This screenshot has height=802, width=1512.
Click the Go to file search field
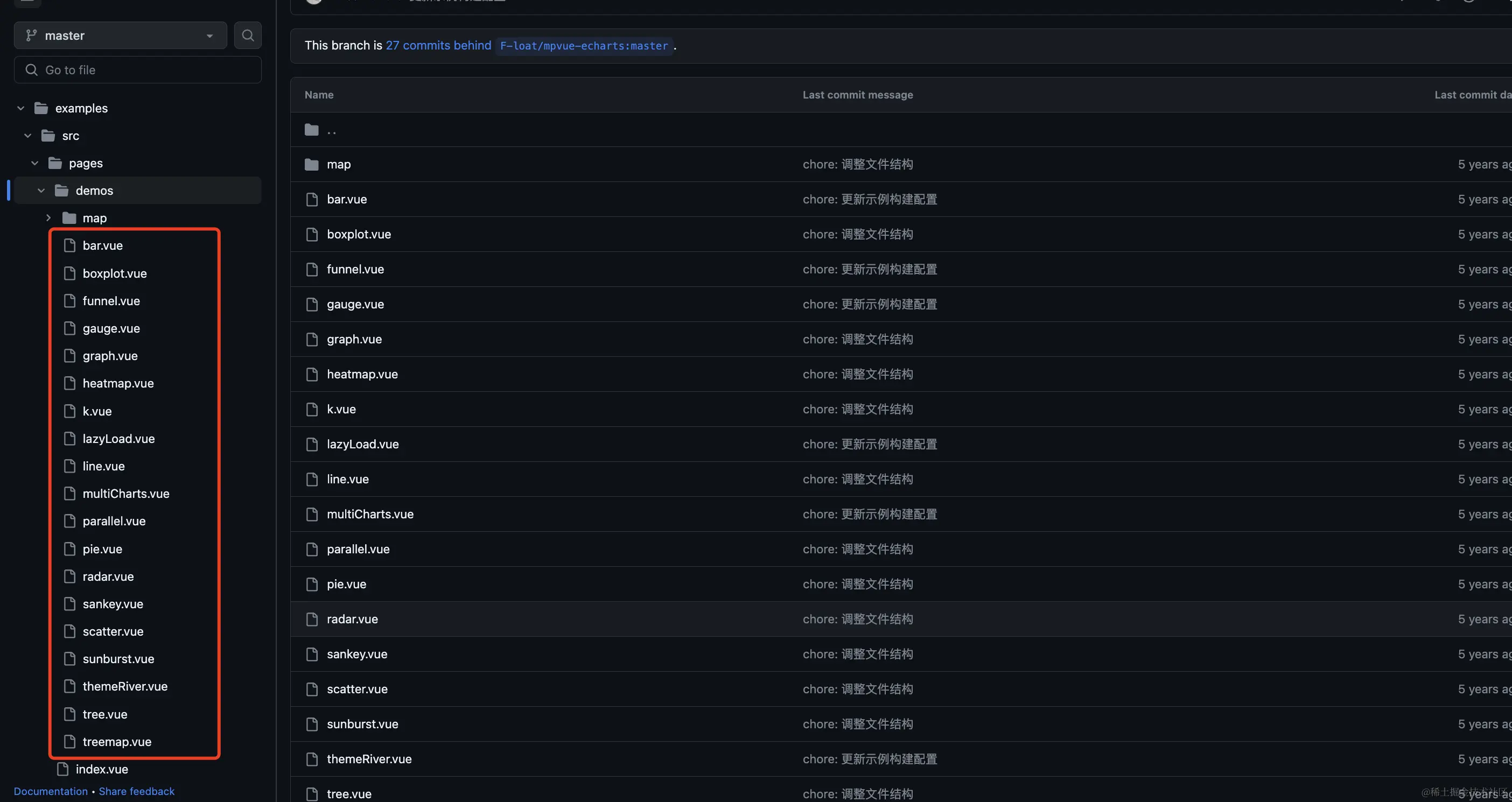138,70
